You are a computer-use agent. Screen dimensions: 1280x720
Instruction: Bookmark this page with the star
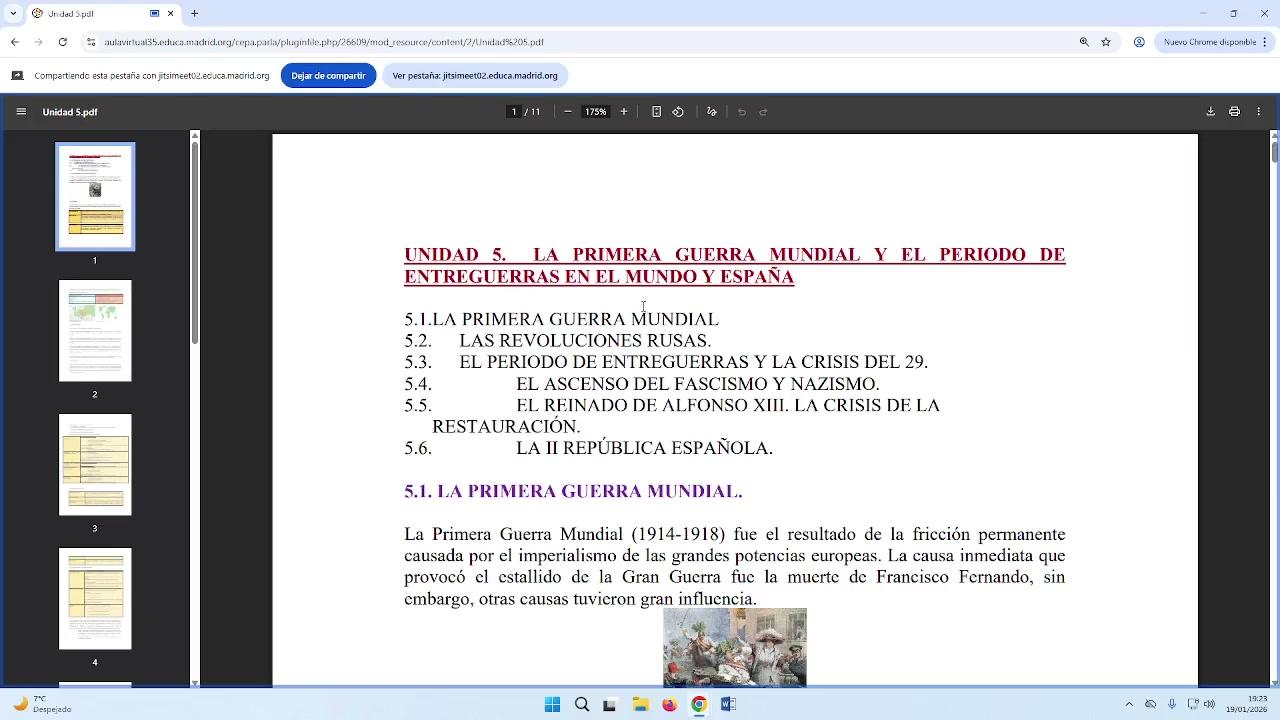click(1106, 42)
